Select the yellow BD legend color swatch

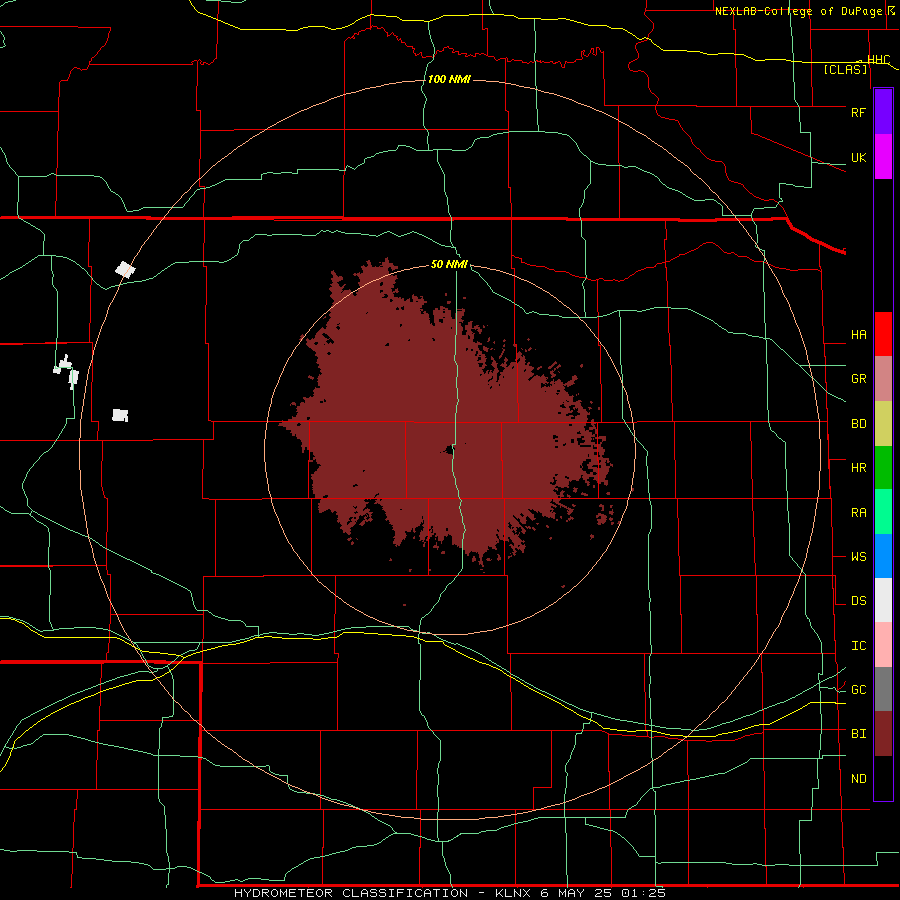pos(883,424)
